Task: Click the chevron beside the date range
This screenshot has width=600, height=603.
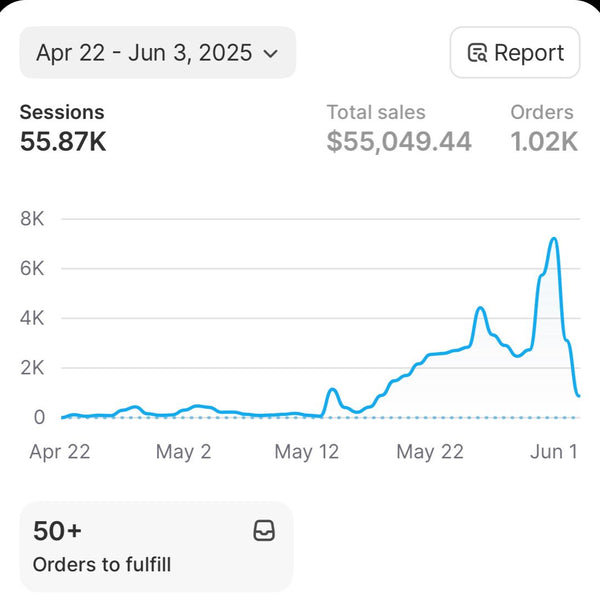Action: click(x=270, y=54)
